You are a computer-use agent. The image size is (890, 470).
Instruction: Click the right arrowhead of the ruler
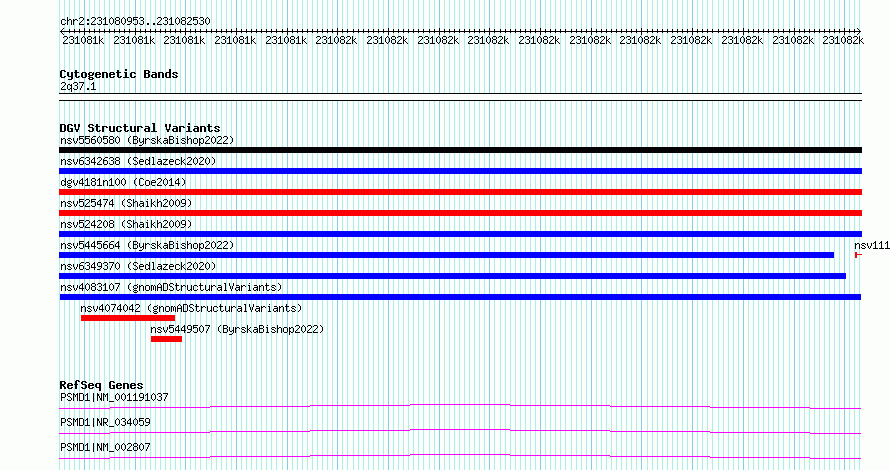click(x=859, y=31)
